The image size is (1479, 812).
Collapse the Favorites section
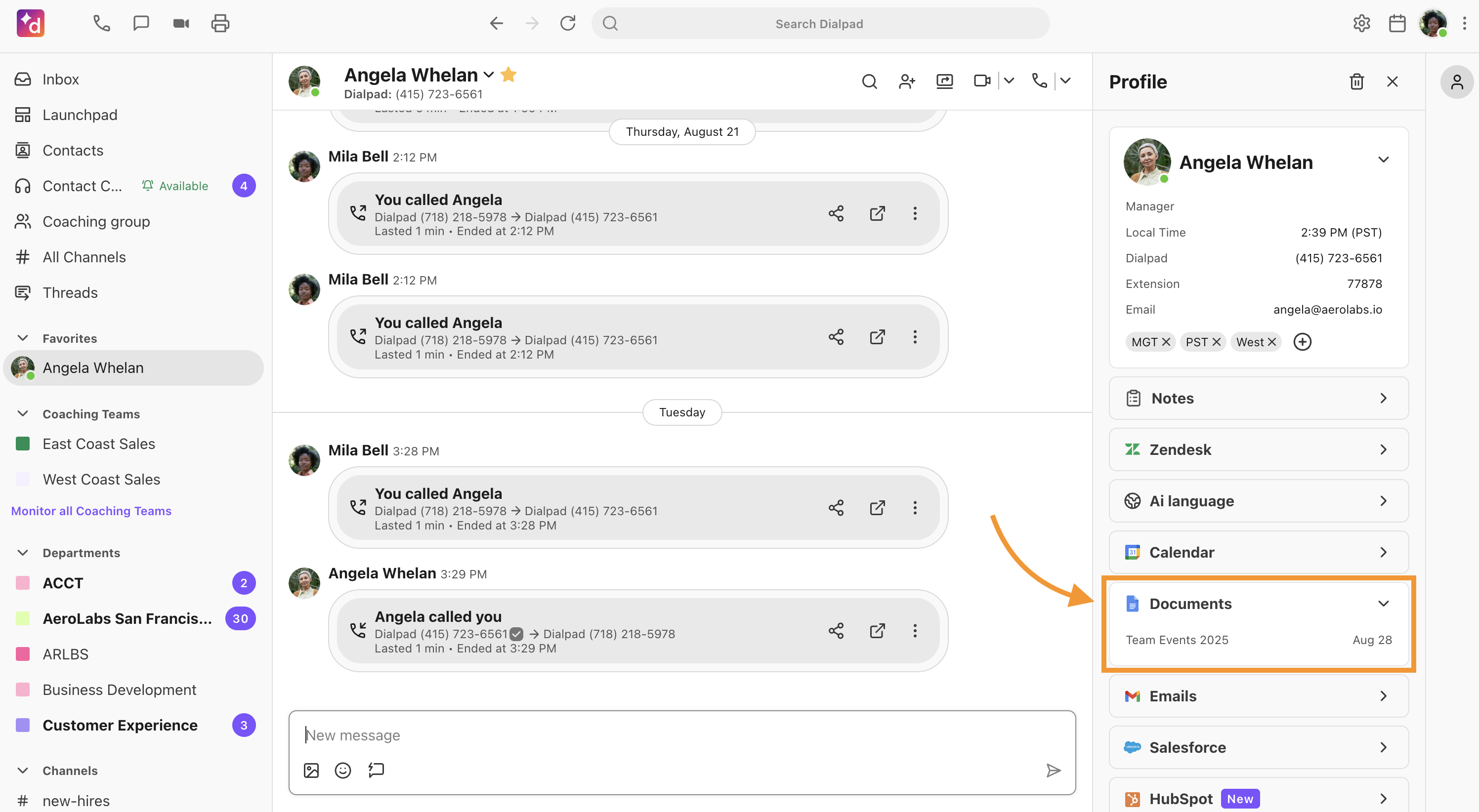click(23, 338)
